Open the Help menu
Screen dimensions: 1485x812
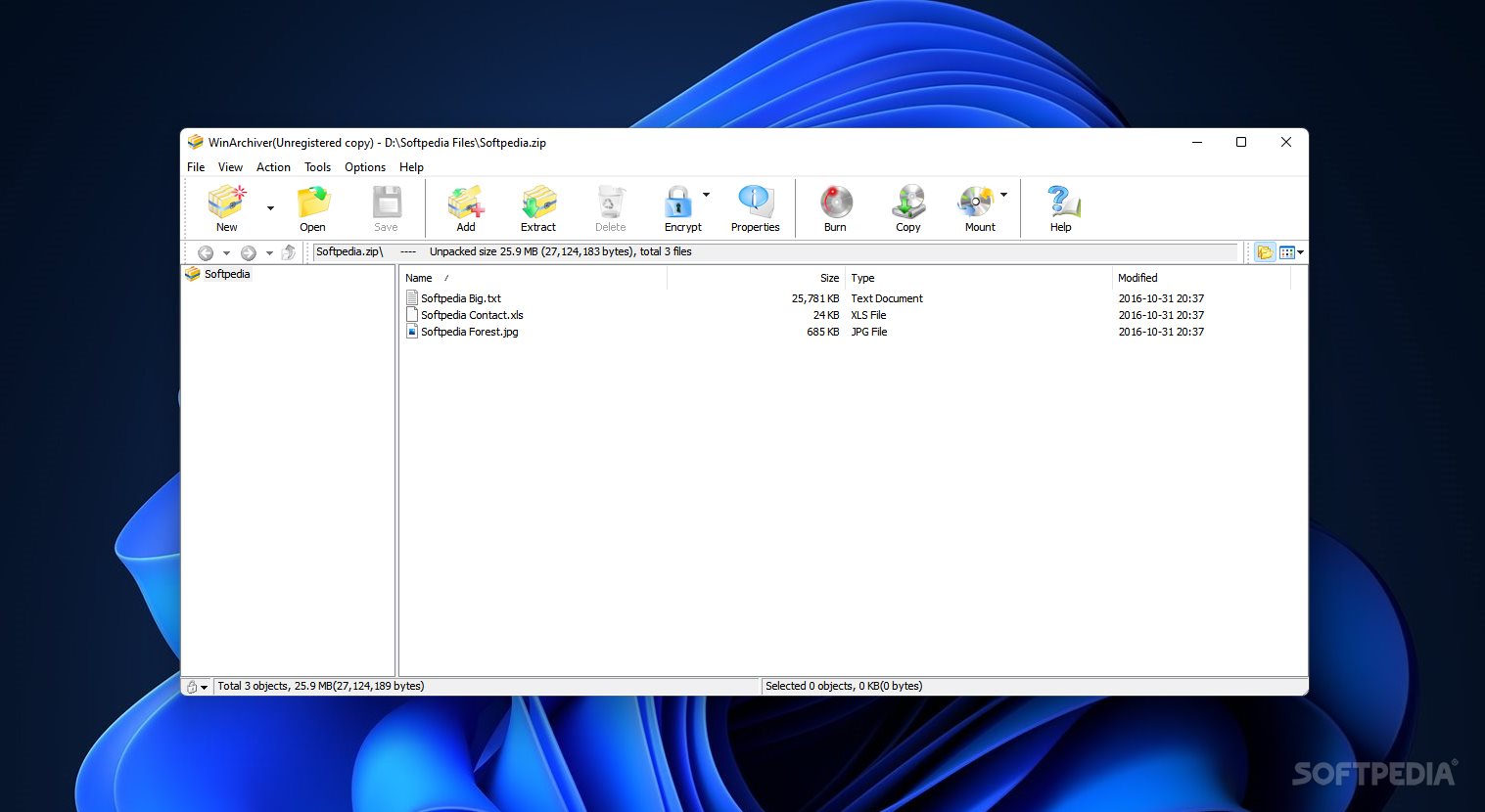[411, 167]
